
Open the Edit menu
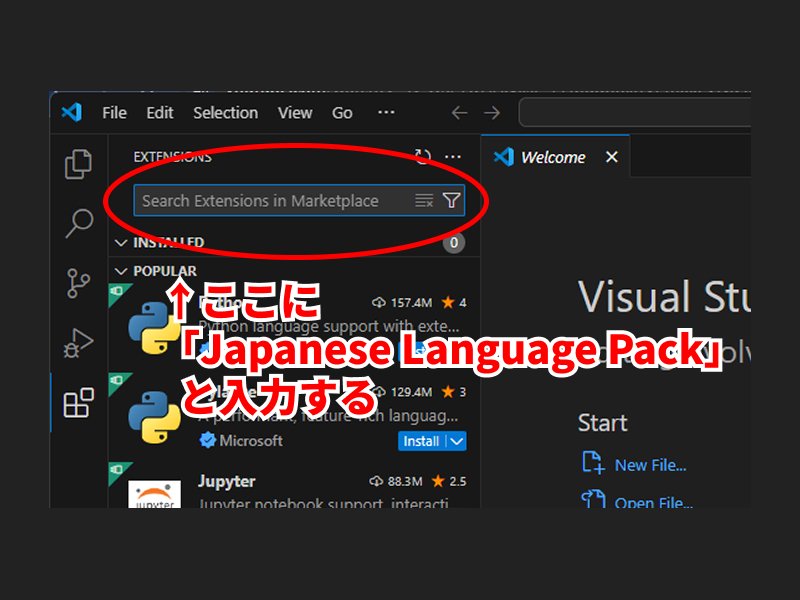[160, 113]
